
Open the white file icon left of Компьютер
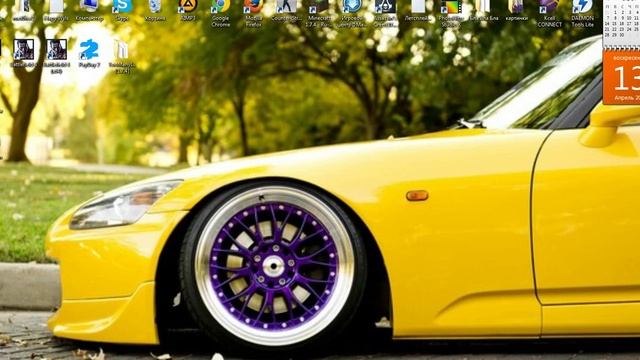tap(56, 10)
